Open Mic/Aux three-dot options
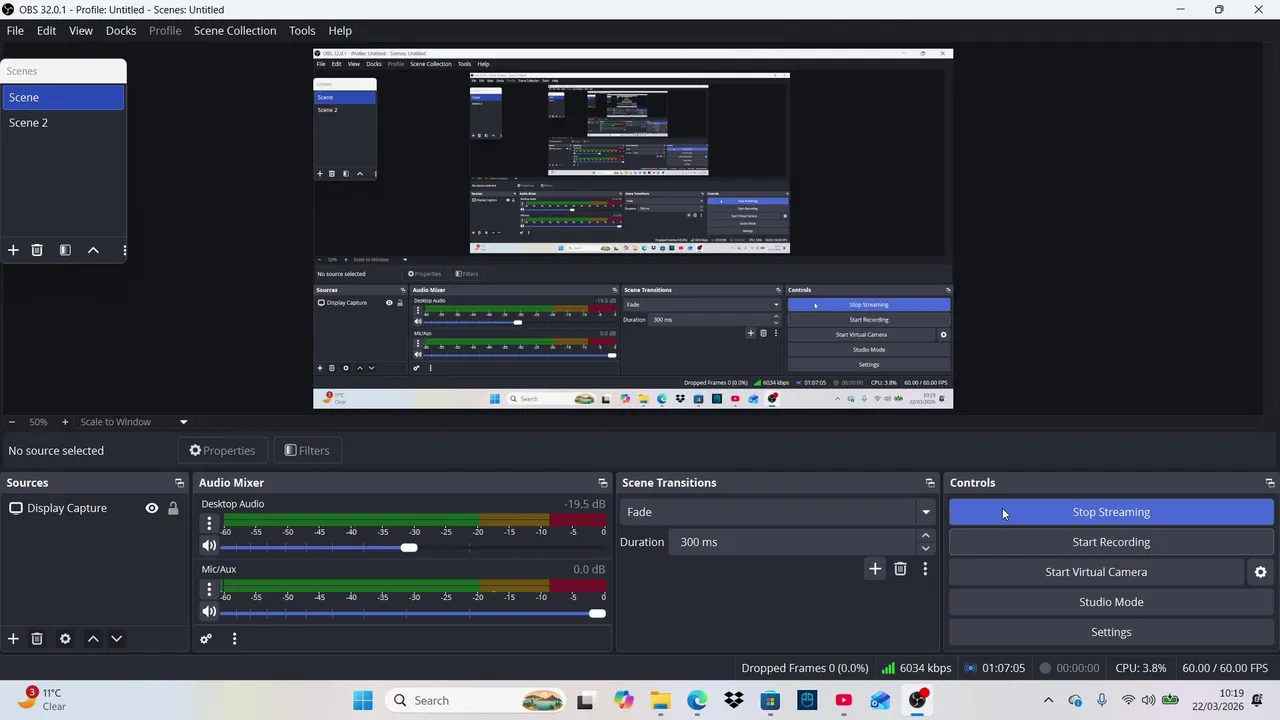 pos(209,589)
